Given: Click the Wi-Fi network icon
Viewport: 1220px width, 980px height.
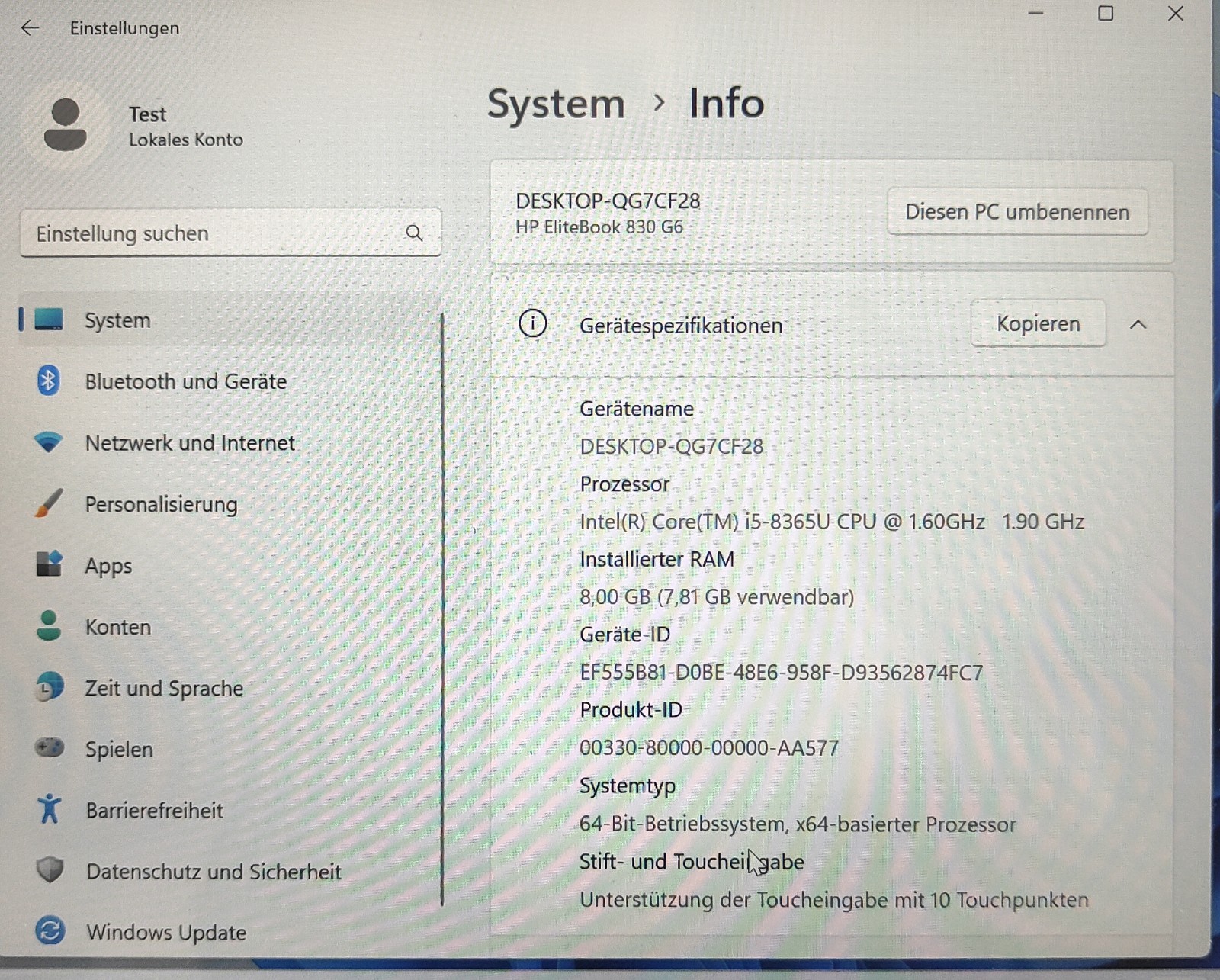Looking at the screenshot, I should pyautogui.click(x=48, y=442).
